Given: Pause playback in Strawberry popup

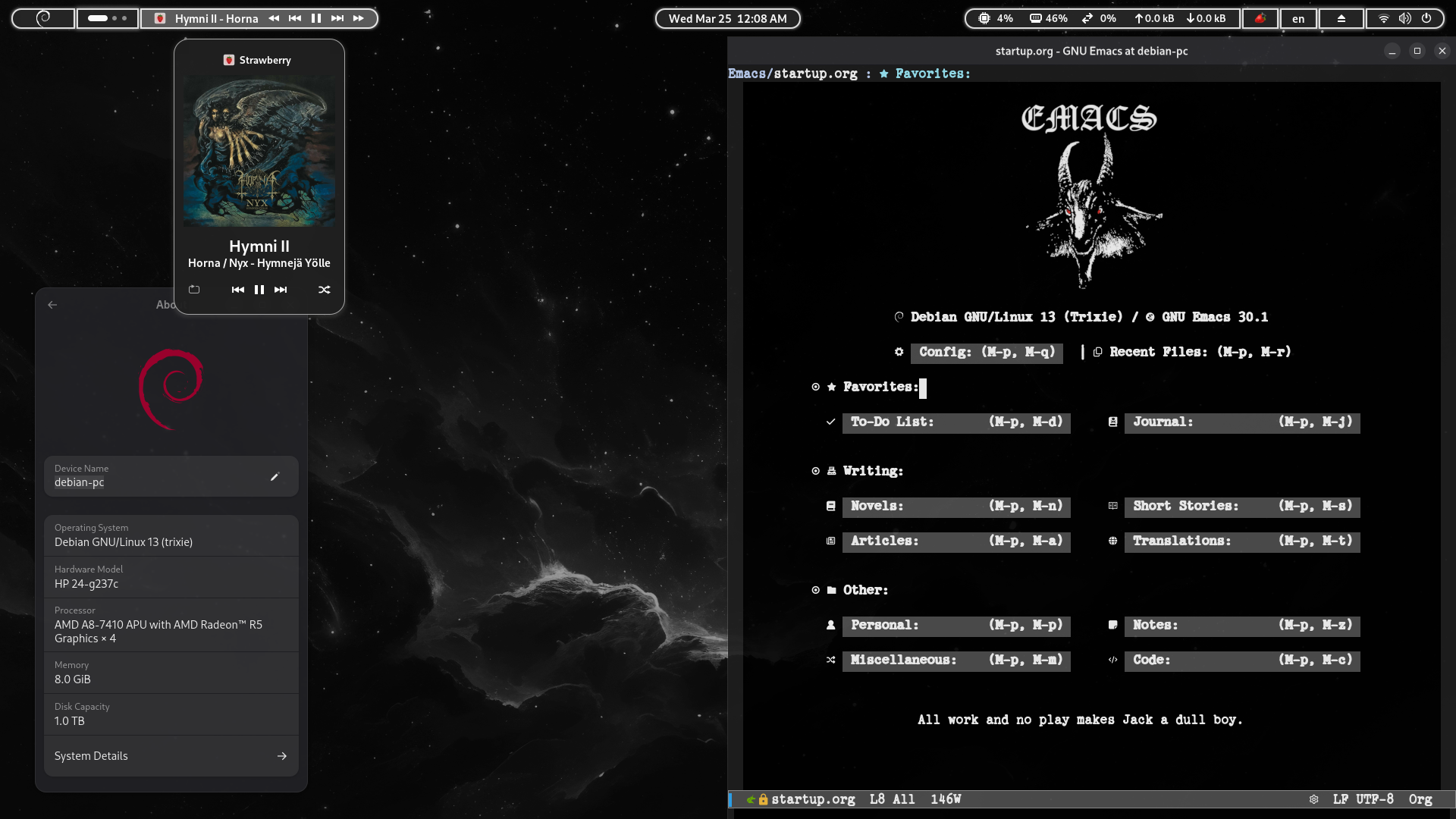Looking at the screenshot, I should click(x=259, y=290).
